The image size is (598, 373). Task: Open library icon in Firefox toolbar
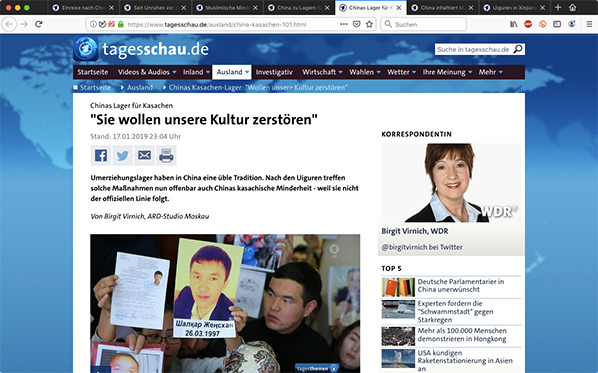(514, 24)
